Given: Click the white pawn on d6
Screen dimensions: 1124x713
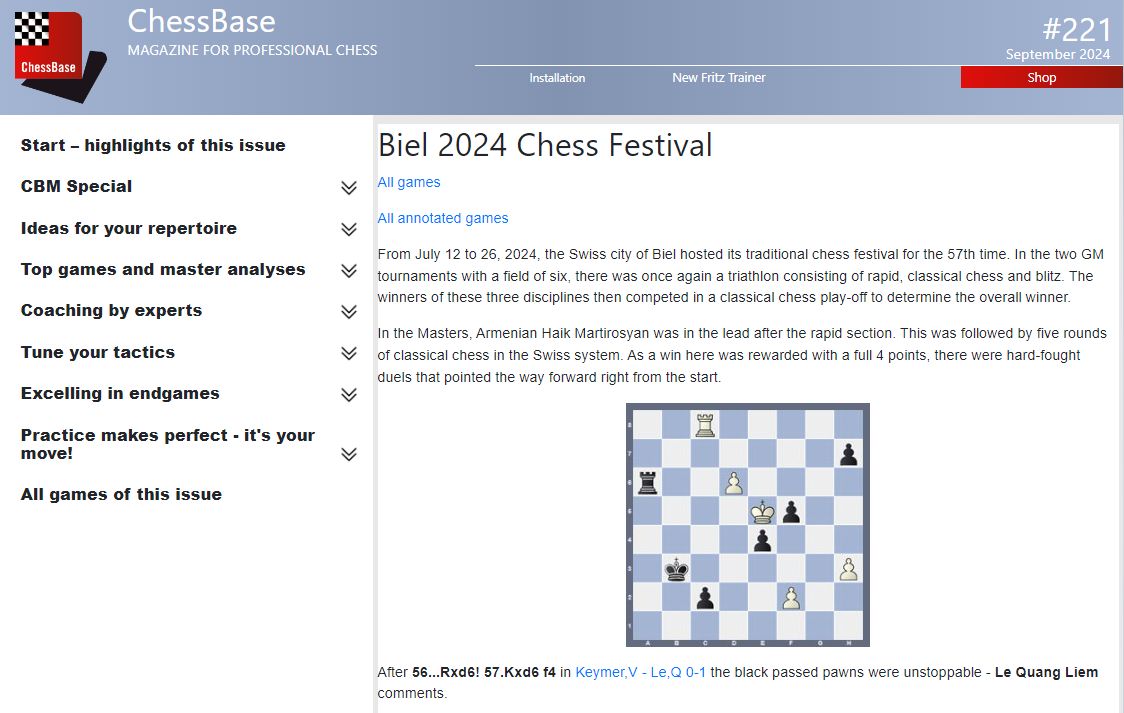Looking at the screenshot, I should click(734, 483).
